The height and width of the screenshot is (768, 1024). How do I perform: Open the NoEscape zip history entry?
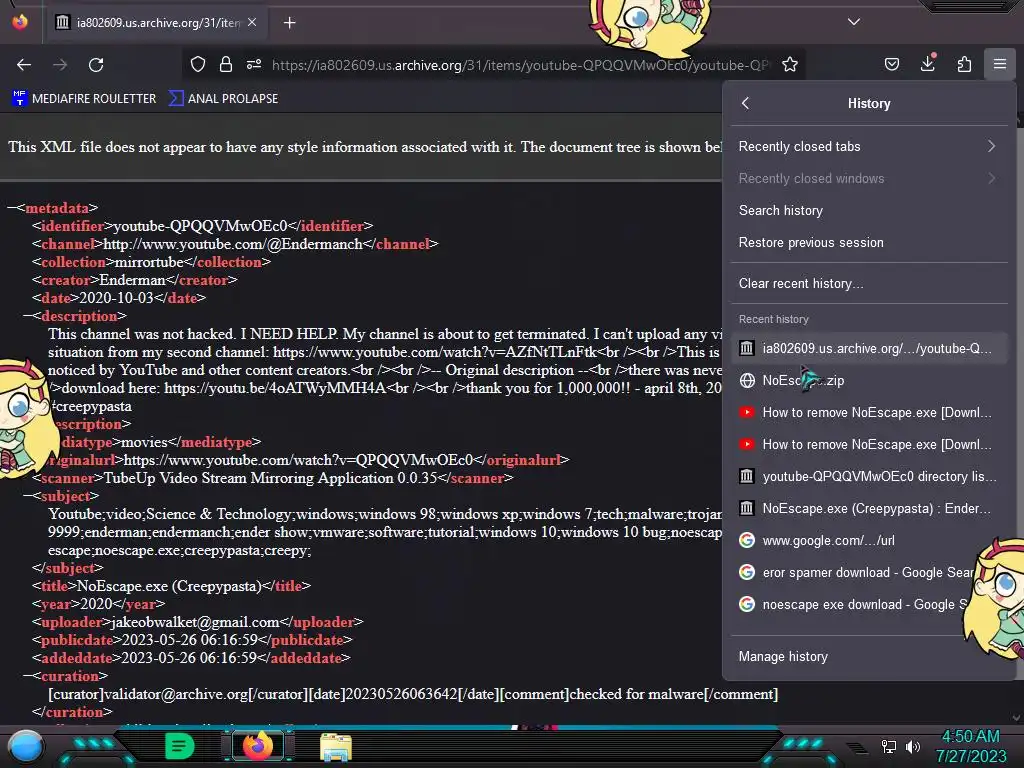(x=869, y=380)
